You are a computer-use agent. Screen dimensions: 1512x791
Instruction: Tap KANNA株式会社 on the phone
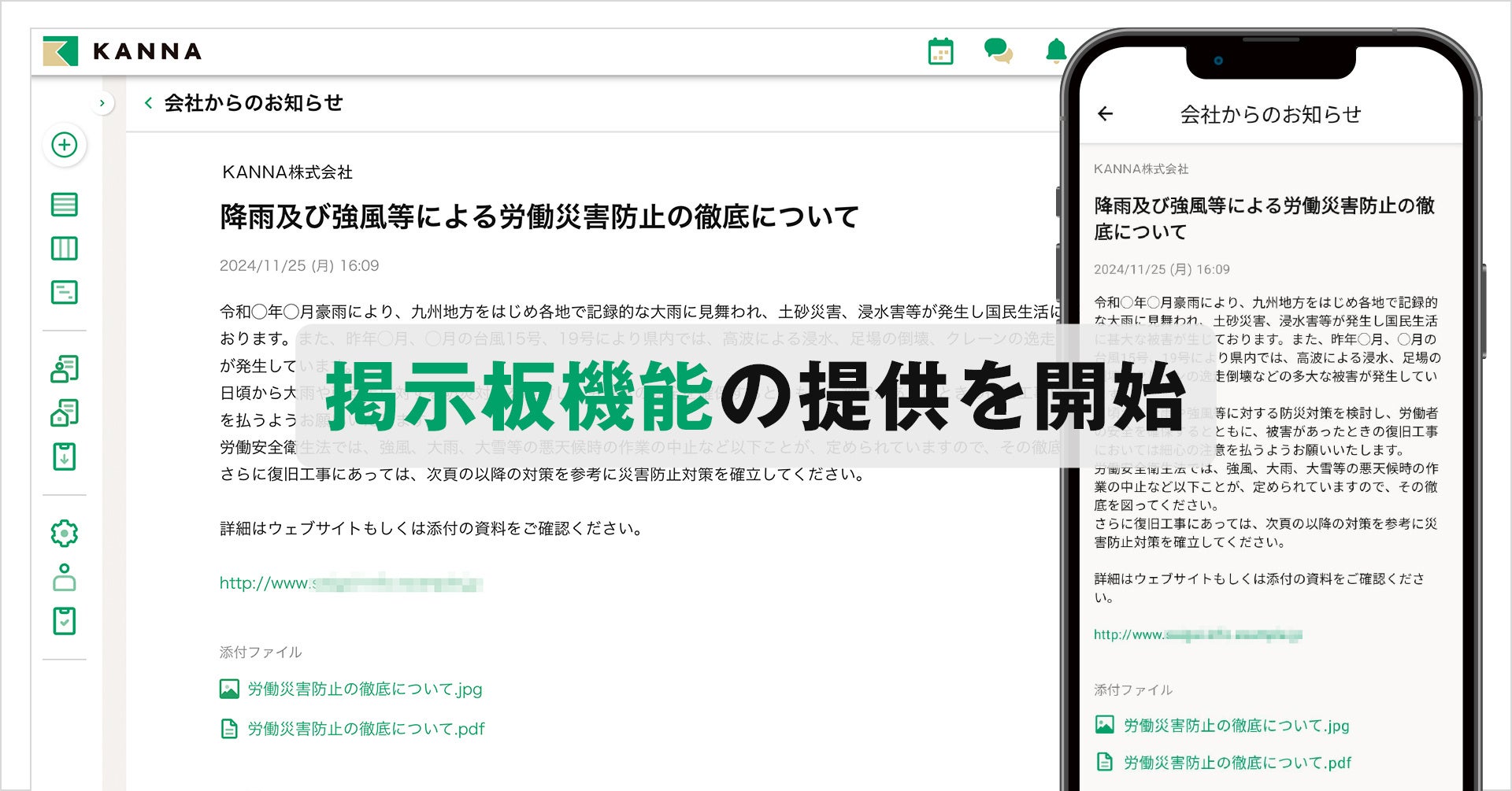[1141, 169]
